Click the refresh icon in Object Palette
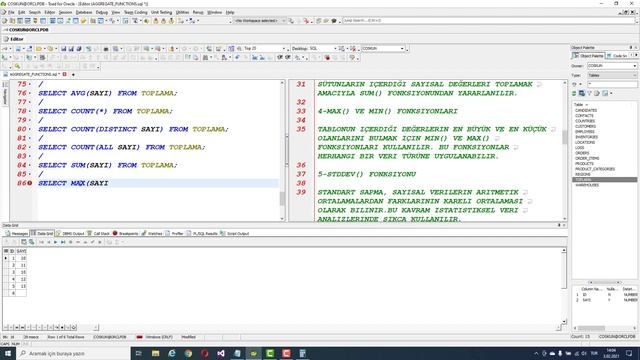The width and height of the screenshot is (640, 360). coord(574,93)
